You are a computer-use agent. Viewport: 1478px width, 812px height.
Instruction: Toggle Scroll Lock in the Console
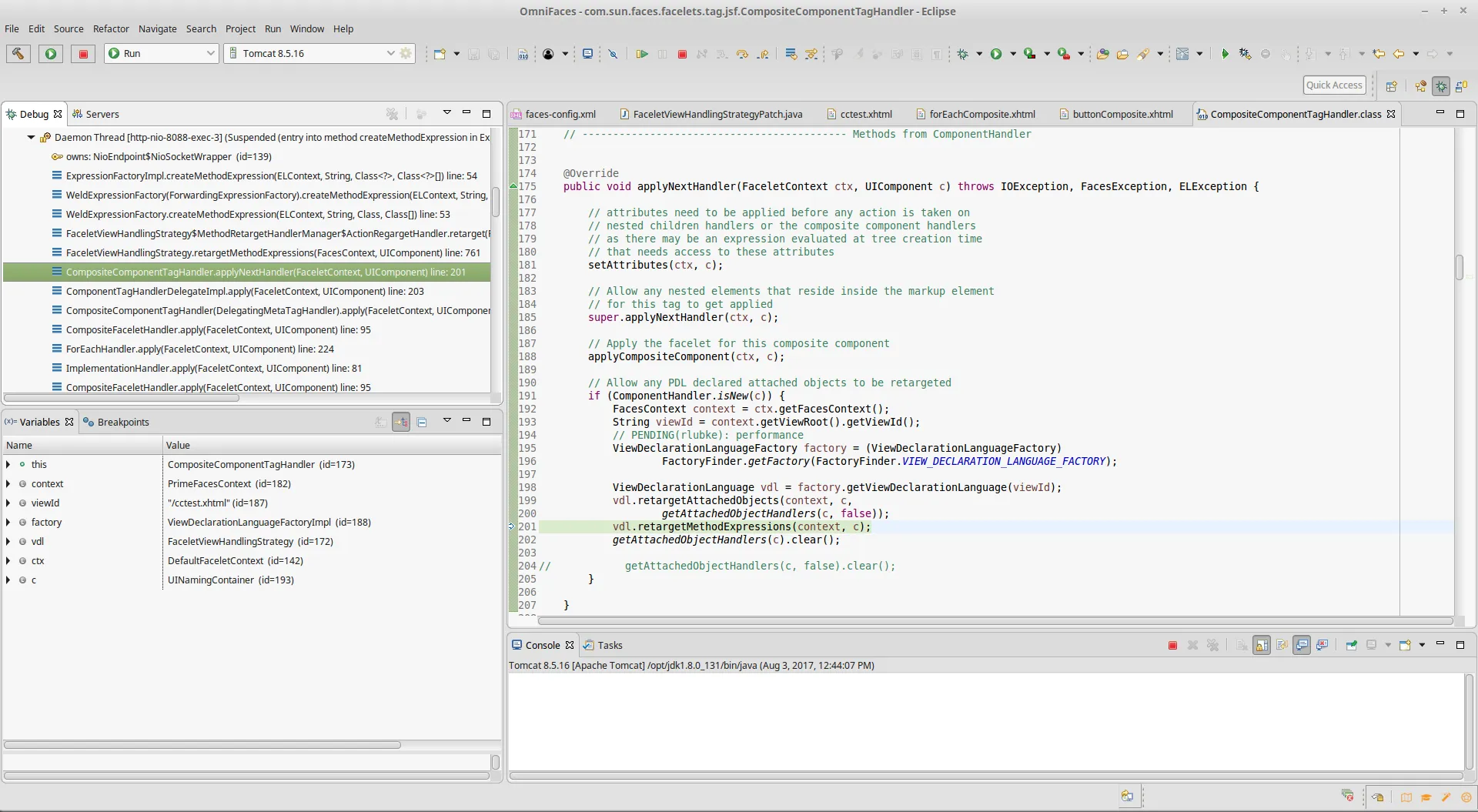pyautogui.click(x=1262, y=645)
